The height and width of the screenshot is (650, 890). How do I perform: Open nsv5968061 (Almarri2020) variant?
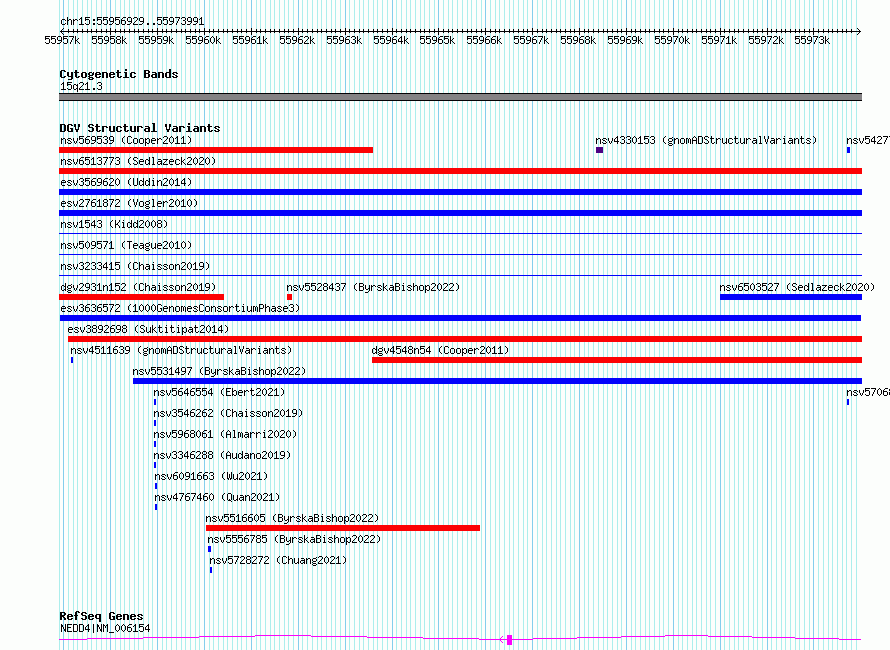point(225,434)
